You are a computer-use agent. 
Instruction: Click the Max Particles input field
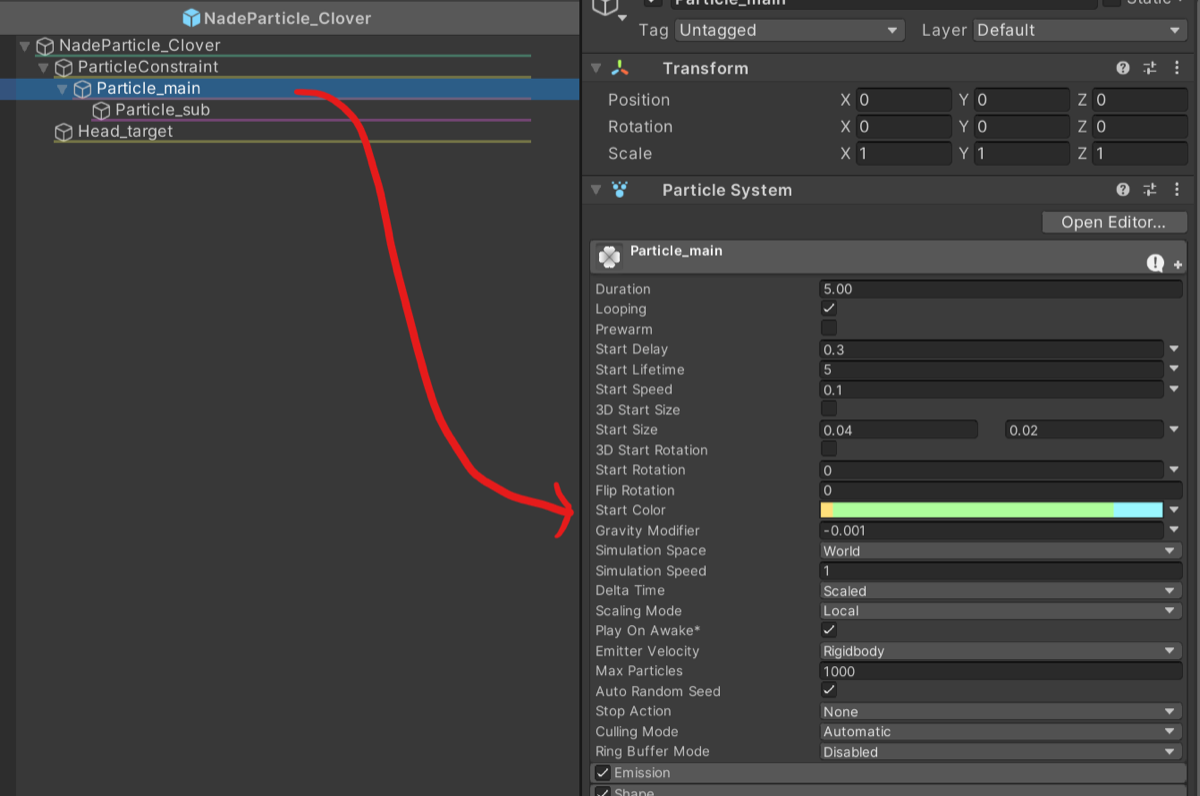[x=1000, y=671]
